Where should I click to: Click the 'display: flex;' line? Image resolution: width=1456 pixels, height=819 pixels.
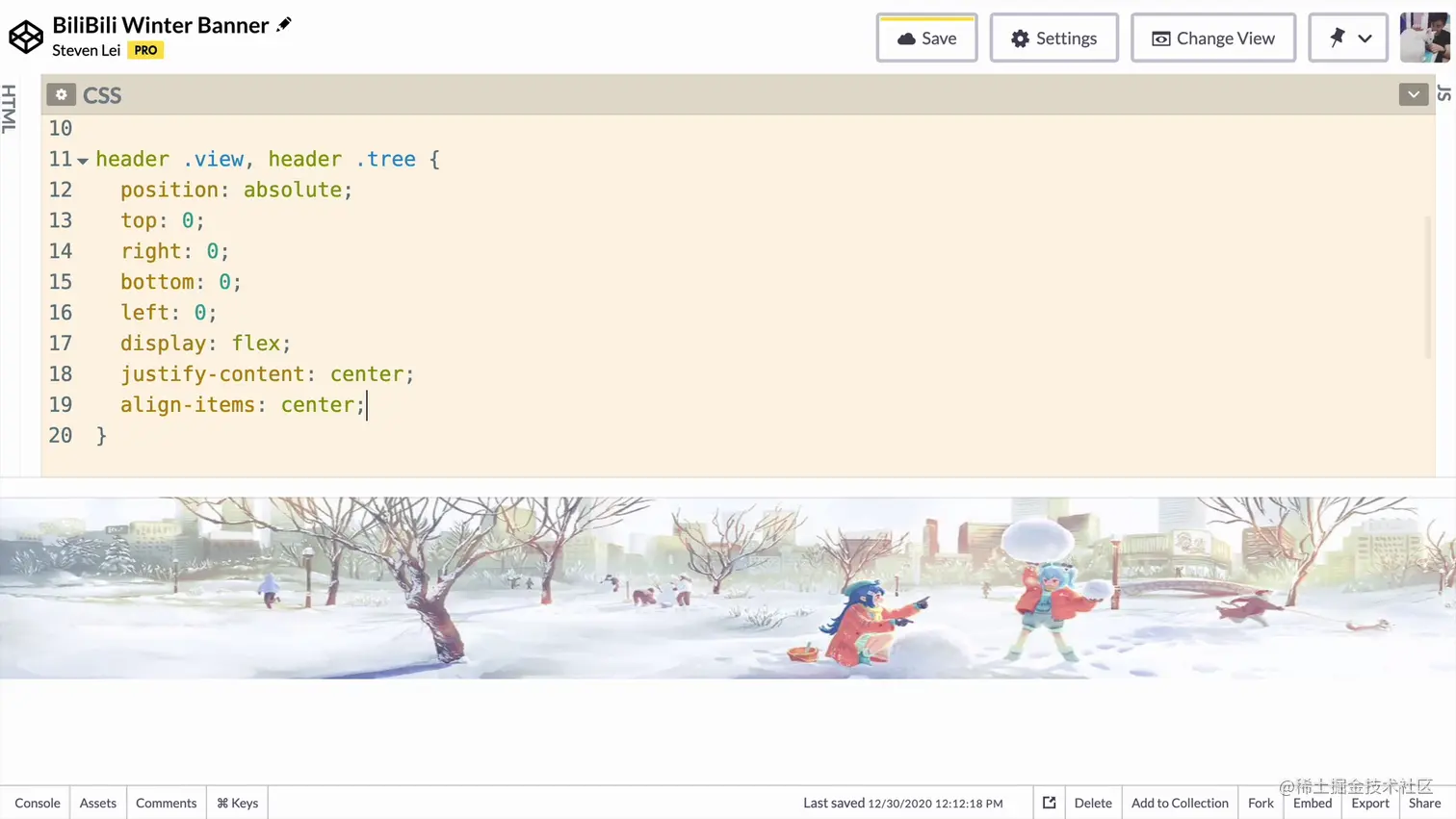[x=205, y=343]
